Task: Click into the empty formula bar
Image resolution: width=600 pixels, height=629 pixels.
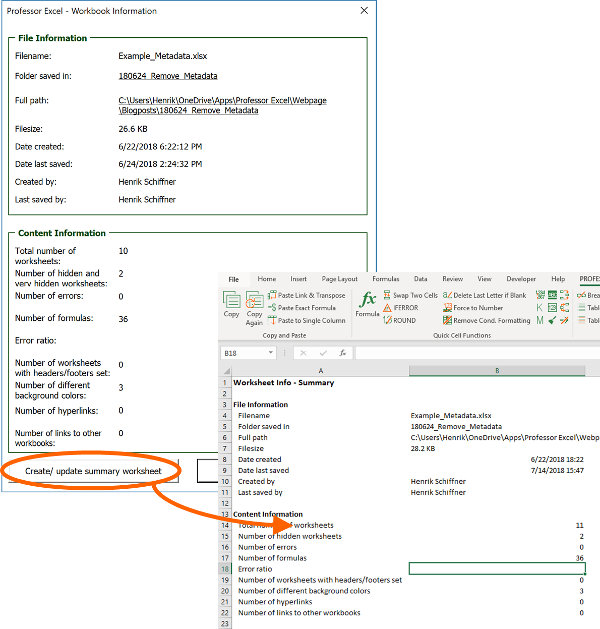Action: click(x=477, y=353)
